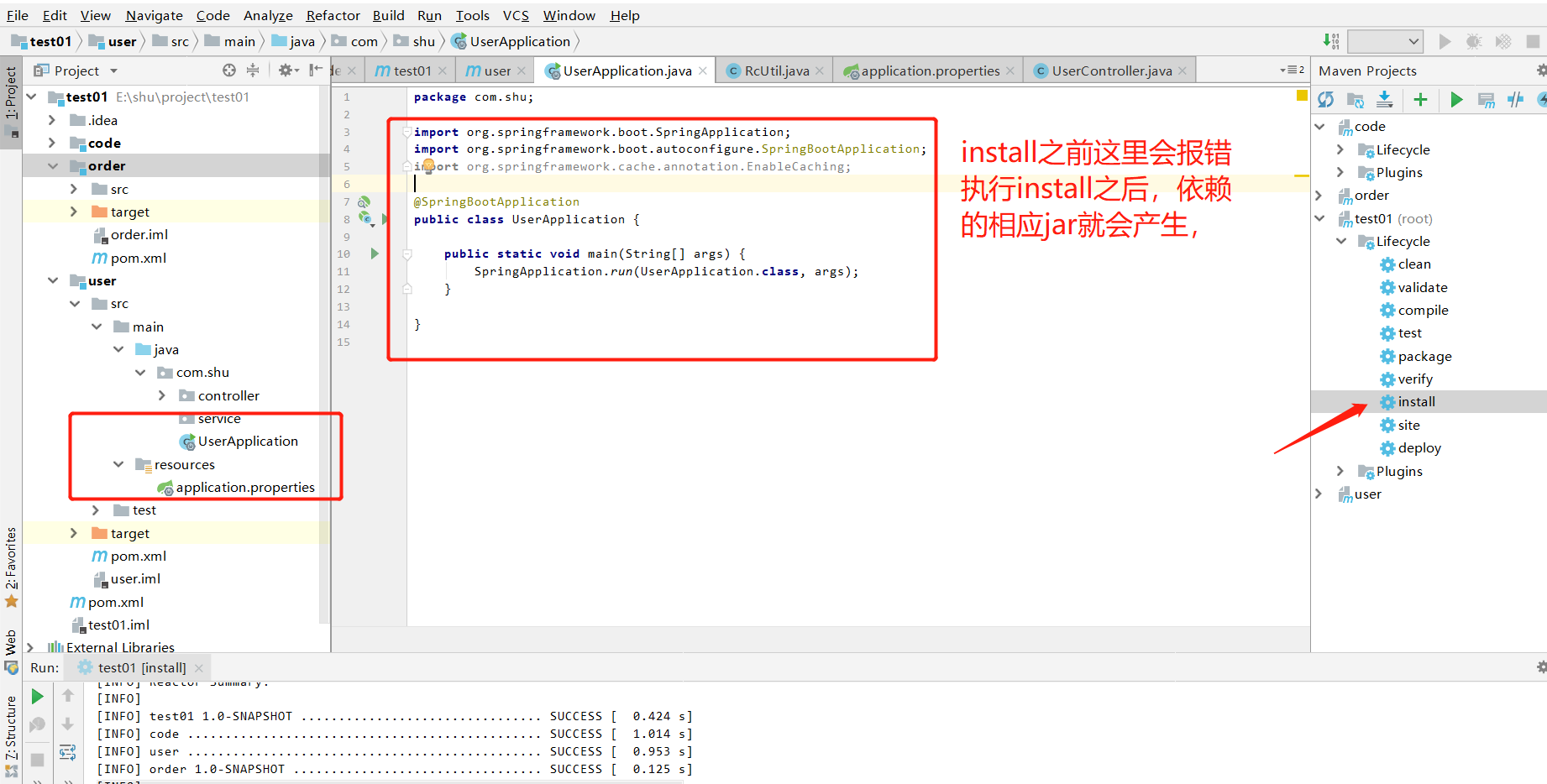Open the Project view dropdown
This screenshot has width=1547, height=784.
pyautogui.click(x=113, y=71)
